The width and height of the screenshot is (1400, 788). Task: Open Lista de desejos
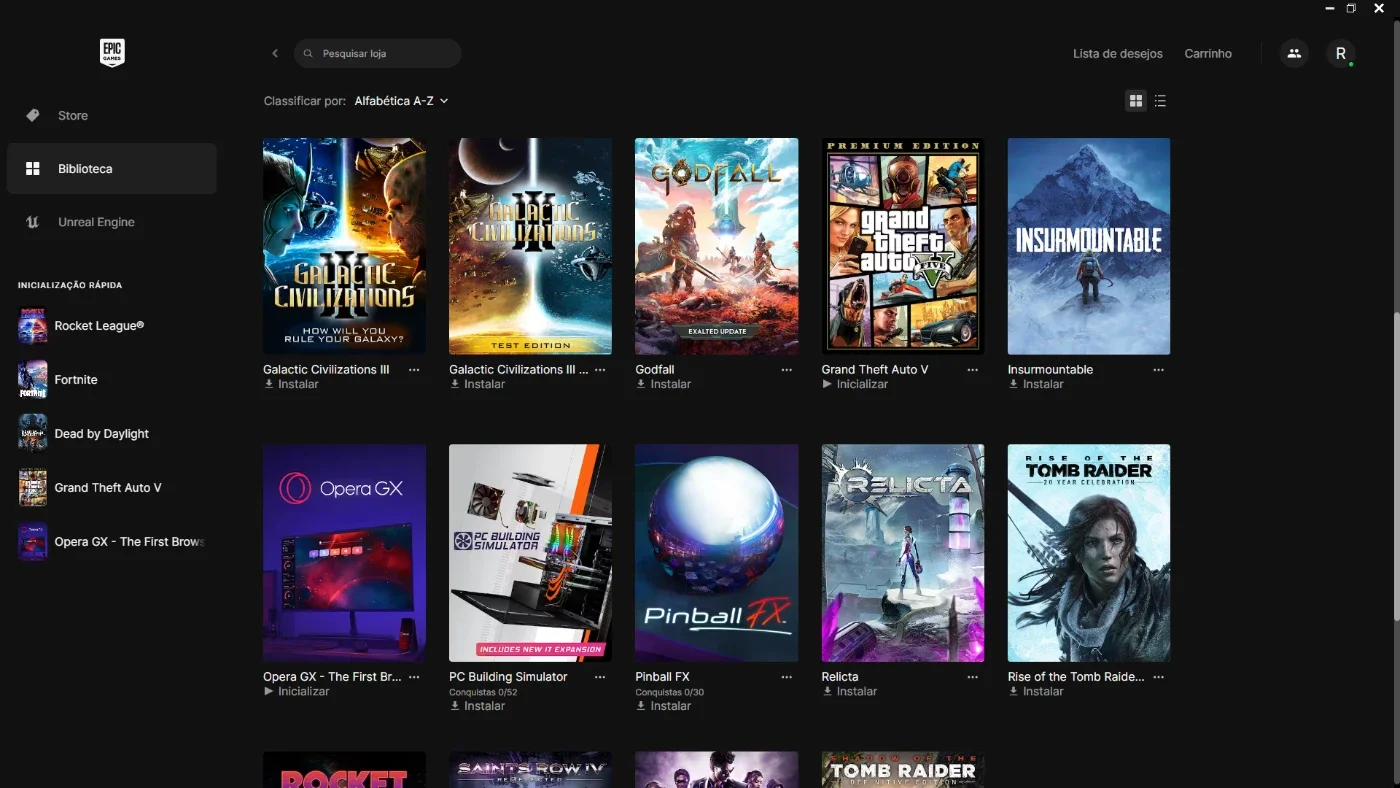[1118, 54]
